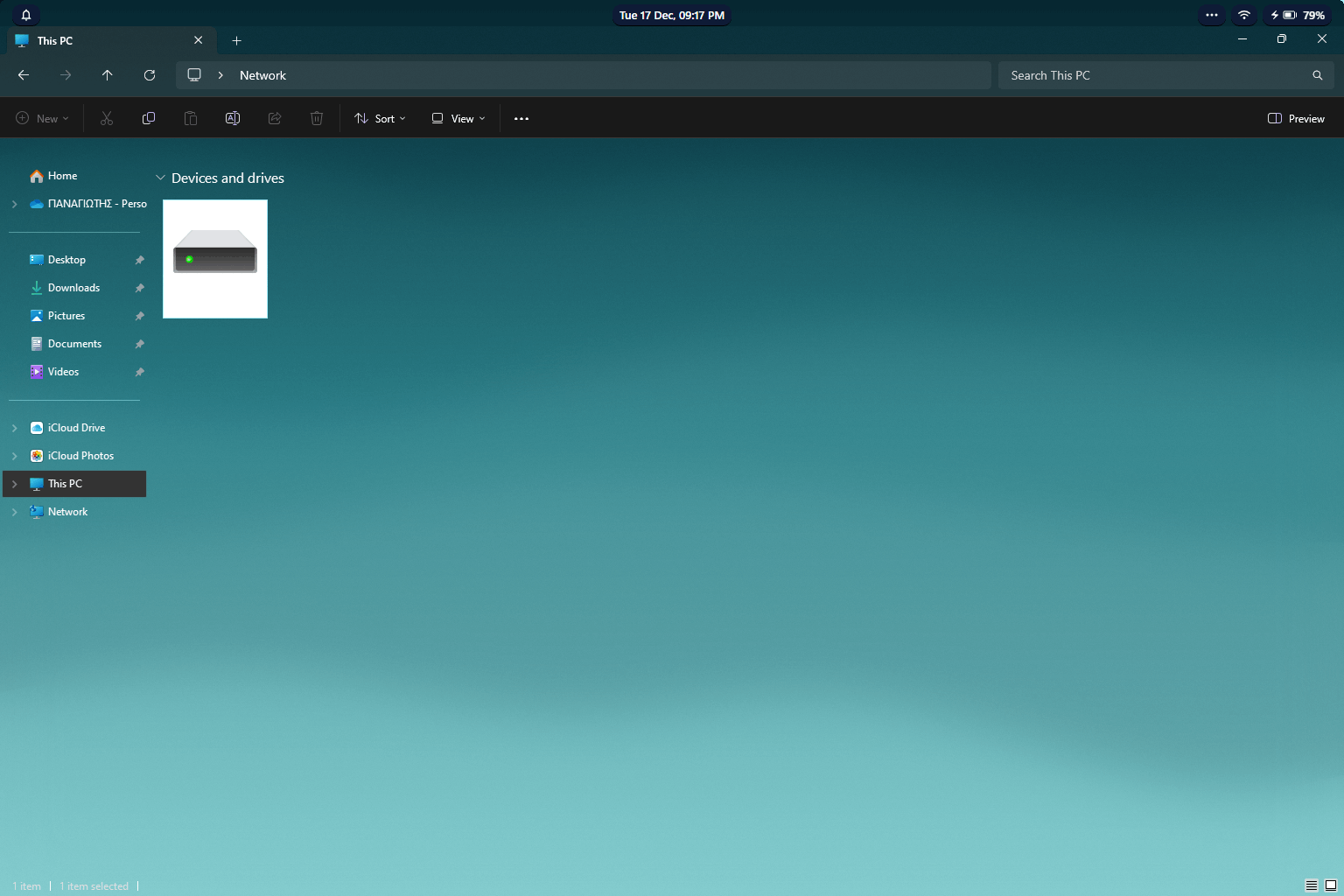
Task: Expand the ΠΑΝΑΓΙΩΤΗΣ OneDrive node
Action: [x=14, y=204]
